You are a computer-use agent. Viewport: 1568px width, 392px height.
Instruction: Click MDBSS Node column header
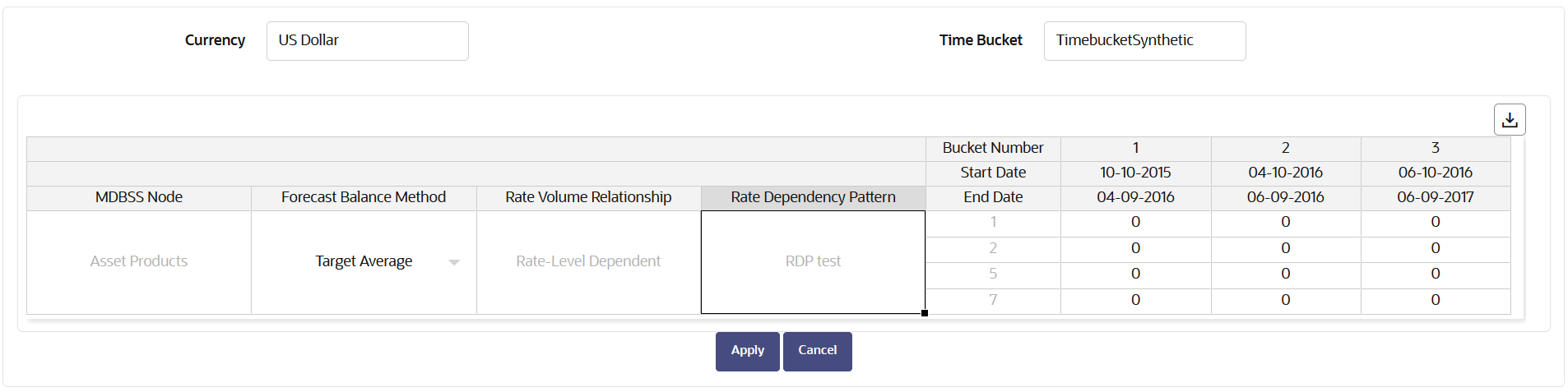139,197
